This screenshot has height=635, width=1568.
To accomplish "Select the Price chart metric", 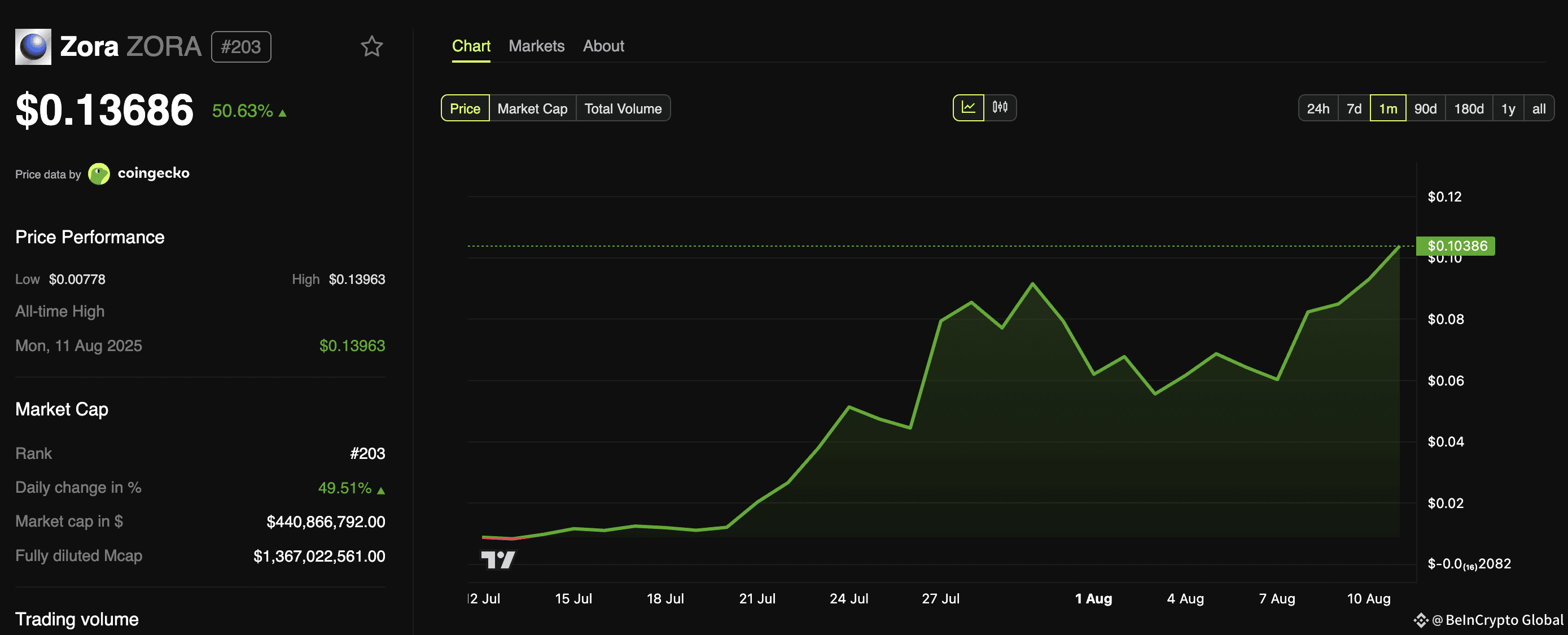I will (465, 108).
